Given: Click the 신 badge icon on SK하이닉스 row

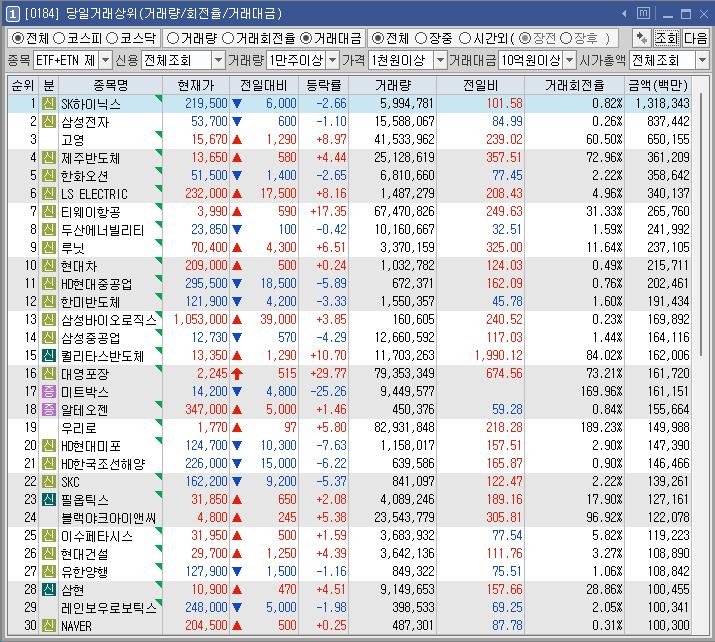Looking at the screenshot, I should [x=49, y=104].
